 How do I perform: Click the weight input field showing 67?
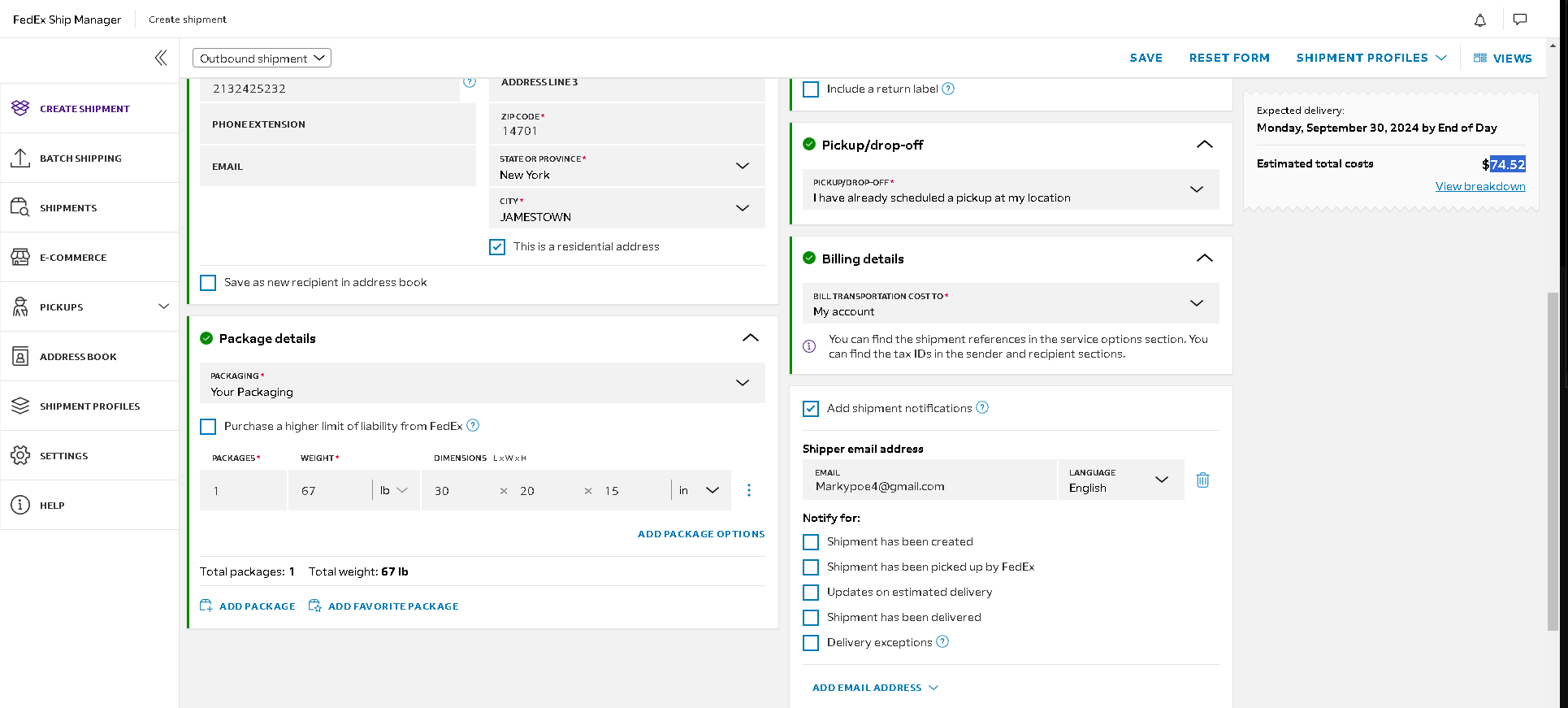click(x=329, y=490)
